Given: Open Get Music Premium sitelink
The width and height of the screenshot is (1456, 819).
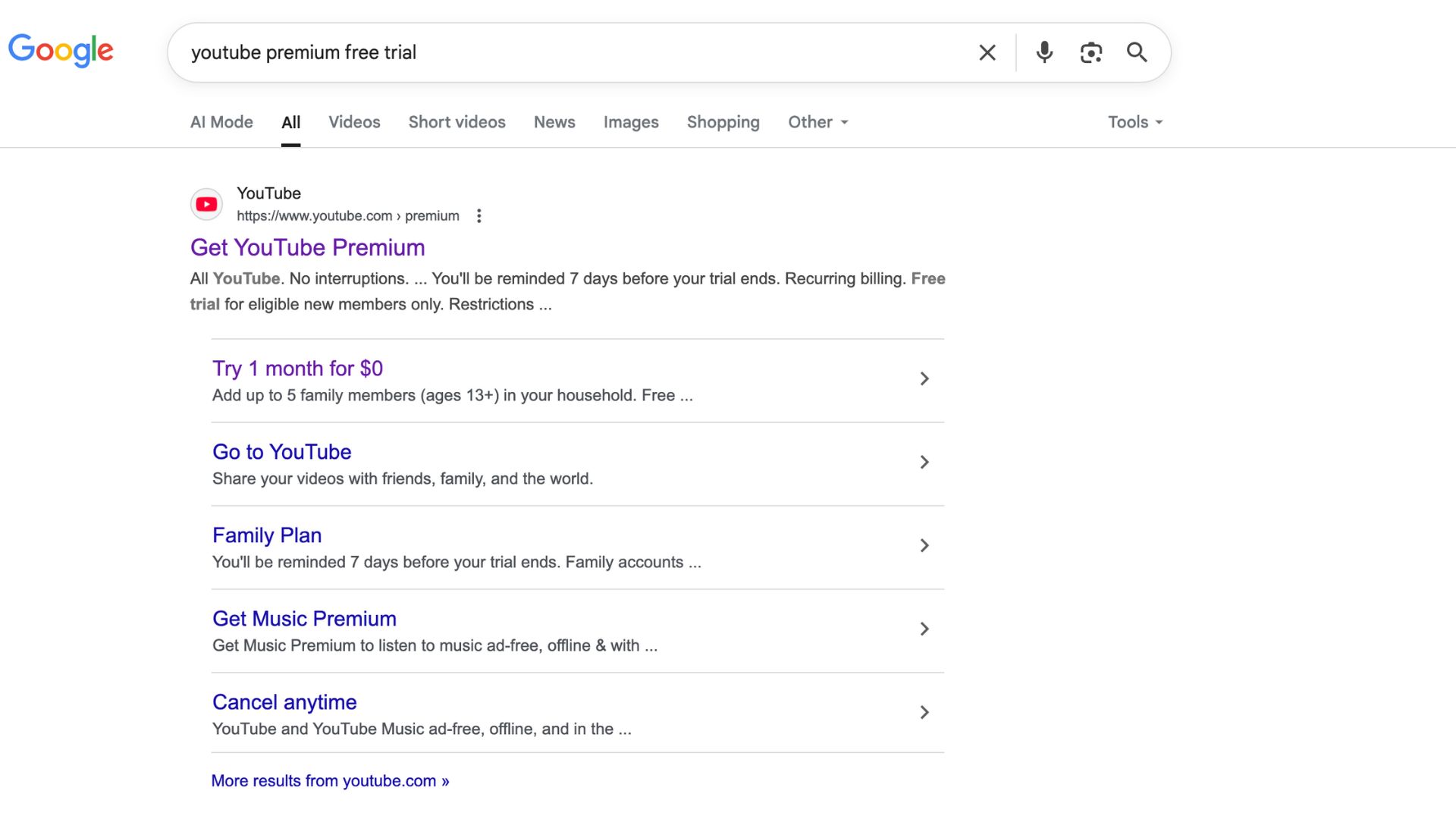Looking at the screenshot, I should [304, 619].
